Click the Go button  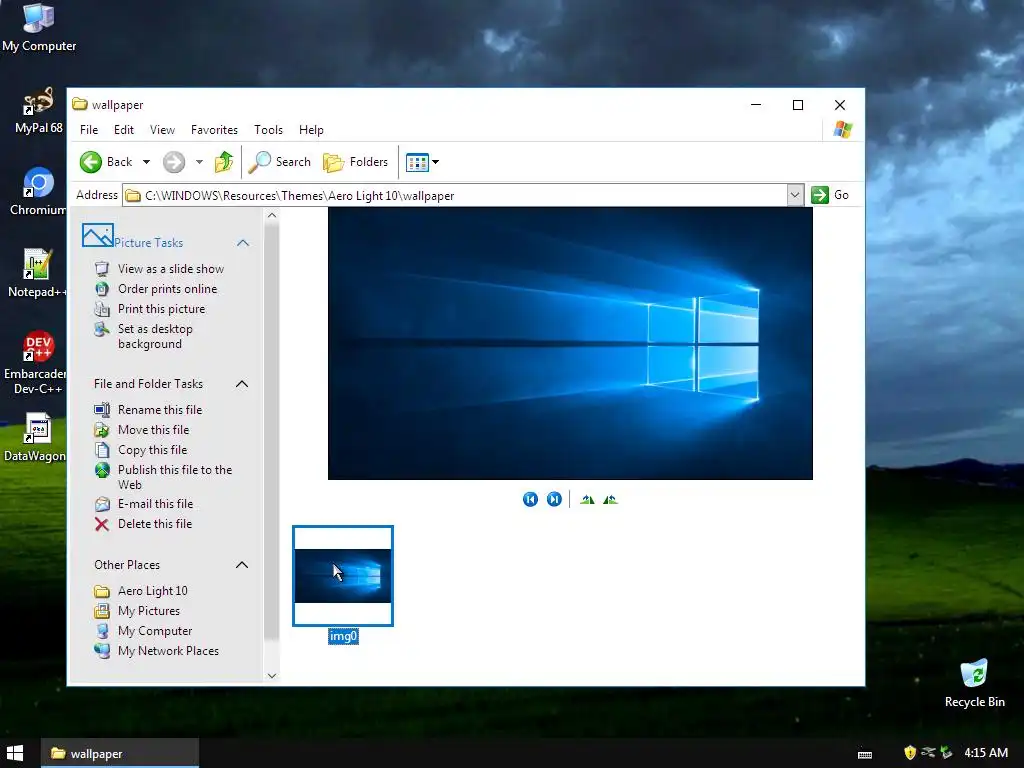(x=830, y=195)
